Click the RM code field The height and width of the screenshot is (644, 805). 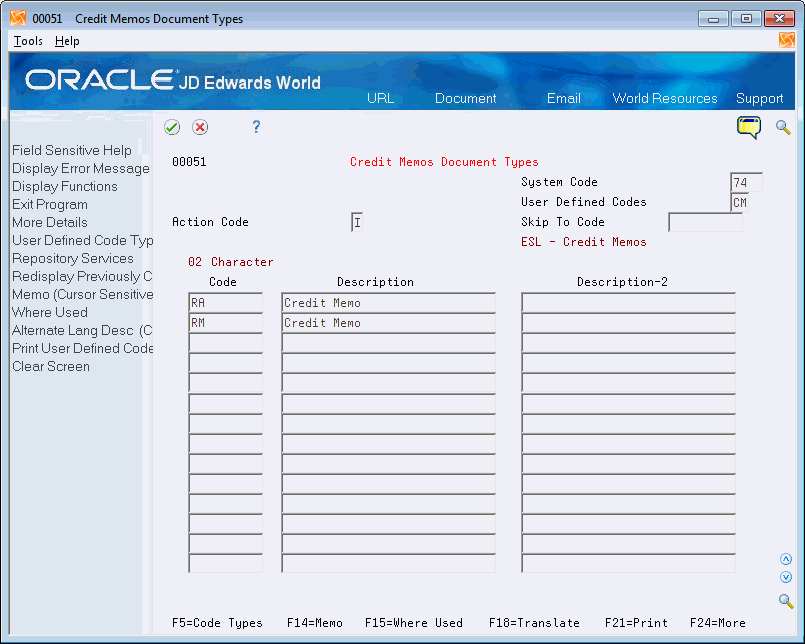[225, 323]
